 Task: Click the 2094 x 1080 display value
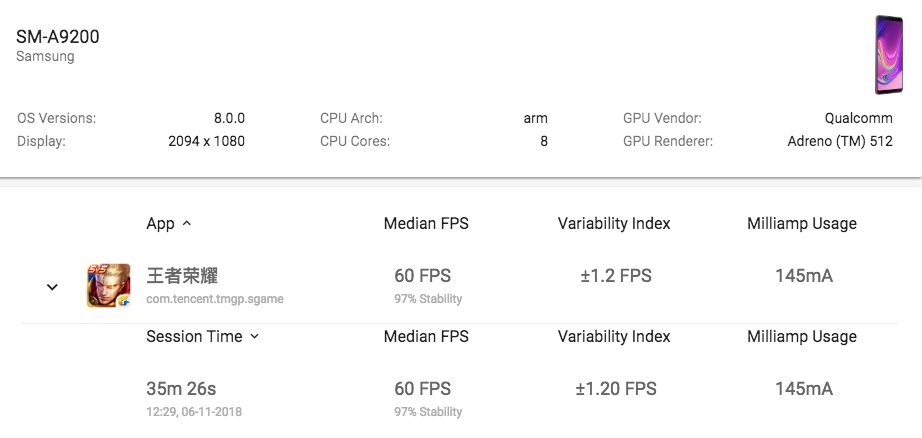pos(206,141)
